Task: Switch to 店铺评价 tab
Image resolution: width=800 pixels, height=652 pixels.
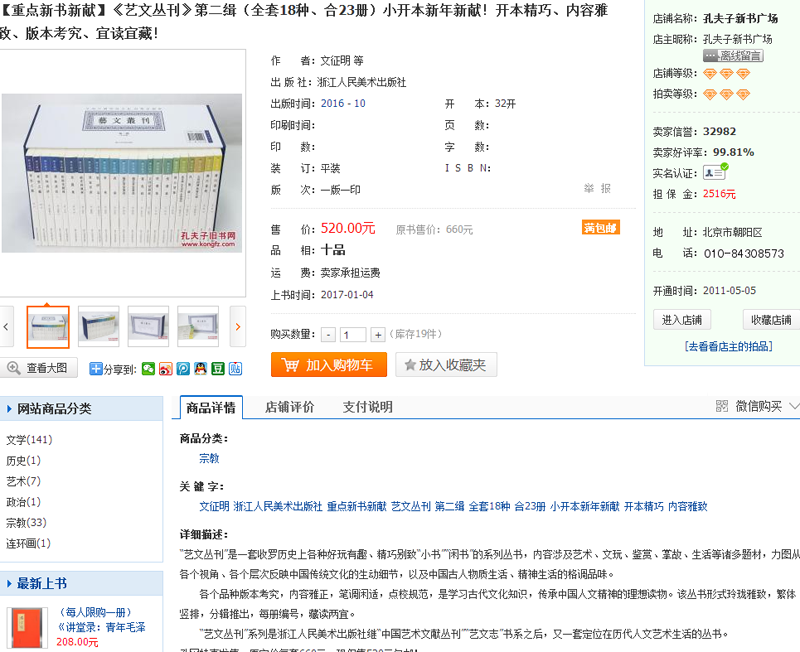Action: click(x=290, y=407)
